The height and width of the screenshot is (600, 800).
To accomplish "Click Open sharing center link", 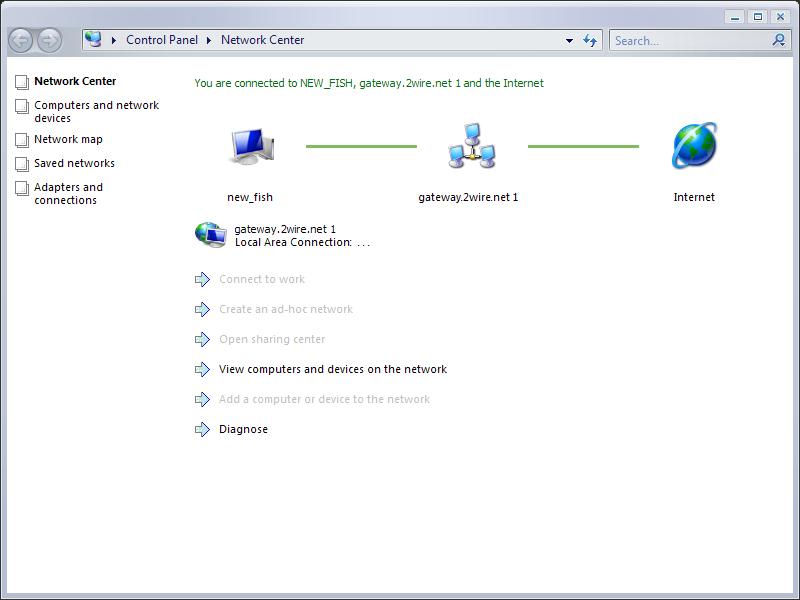I will click(272, 339).
